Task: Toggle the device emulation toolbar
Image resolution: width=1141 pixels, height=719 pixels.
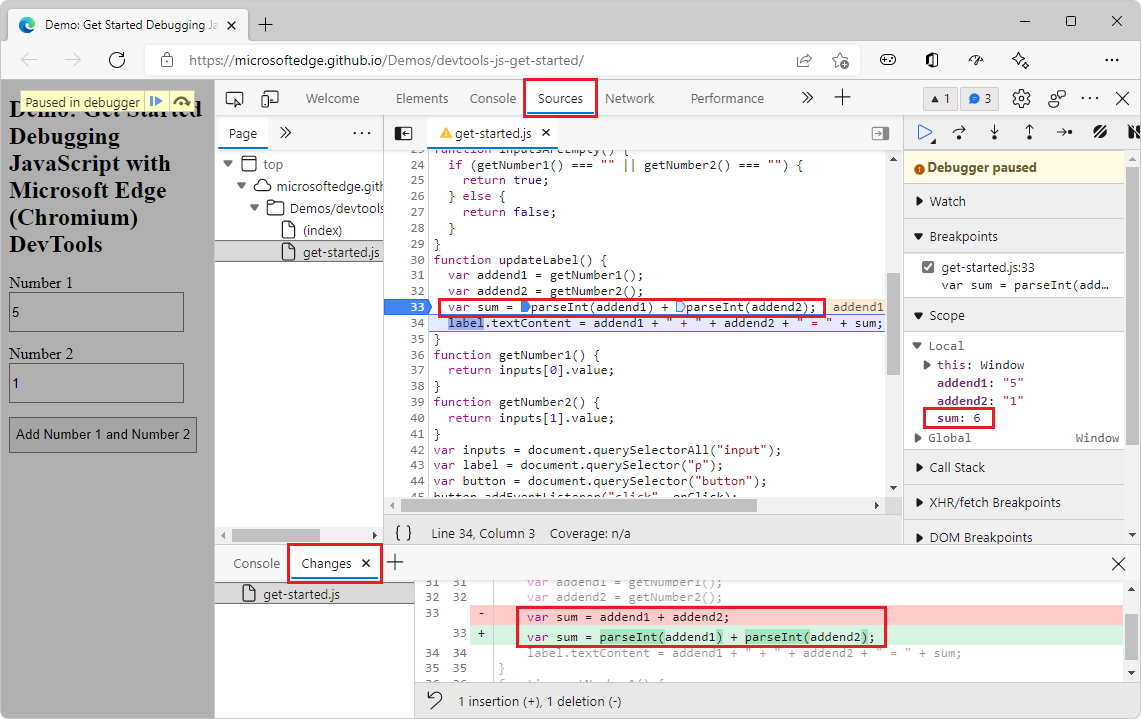Action: 268,98
